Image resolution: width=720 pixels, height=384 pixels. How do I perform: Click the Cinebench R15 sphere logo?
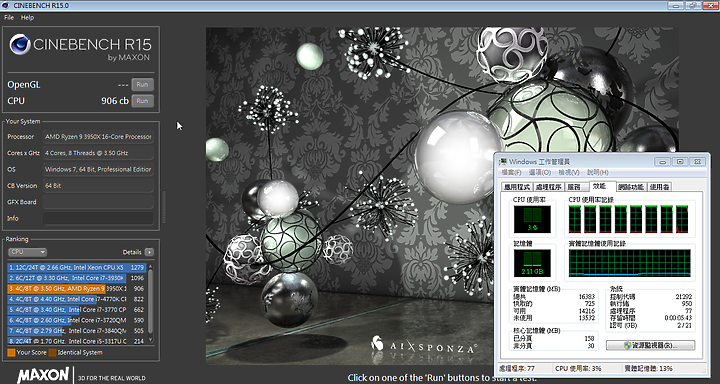(x=20, y=45)
